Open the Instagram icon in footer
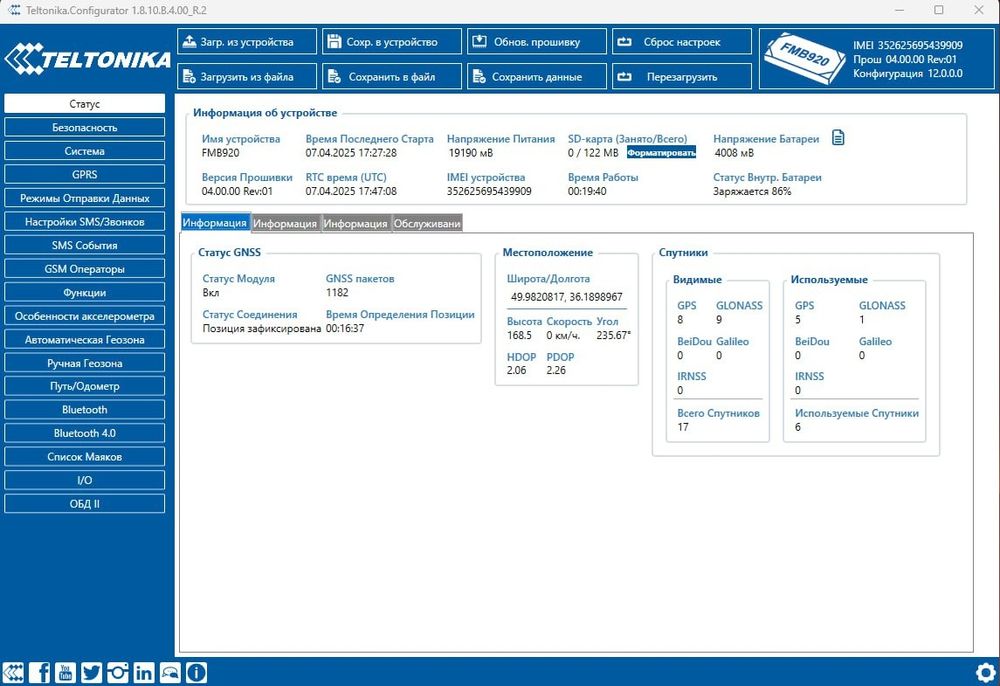This screenshot has width=1000, height=686. click(117, 673)
